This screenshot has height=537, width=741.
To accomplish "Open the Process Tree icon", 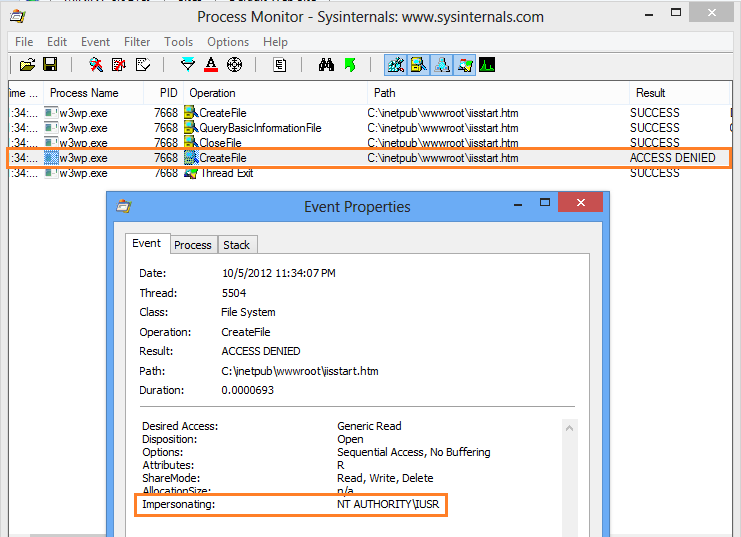I will pyautogui.click(x=280, y=64).
